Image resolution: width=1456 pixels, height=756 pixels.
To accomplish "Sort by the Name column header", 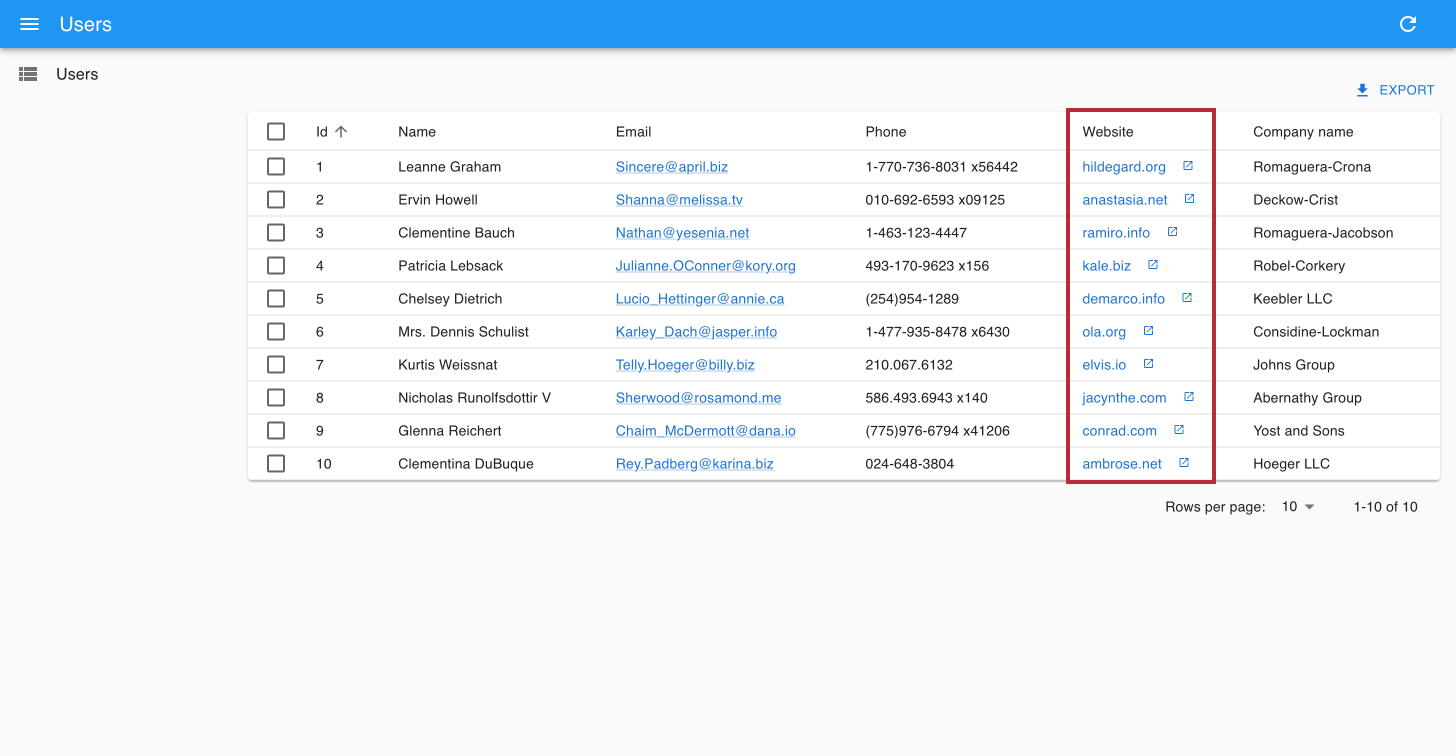I will point(417,132).
